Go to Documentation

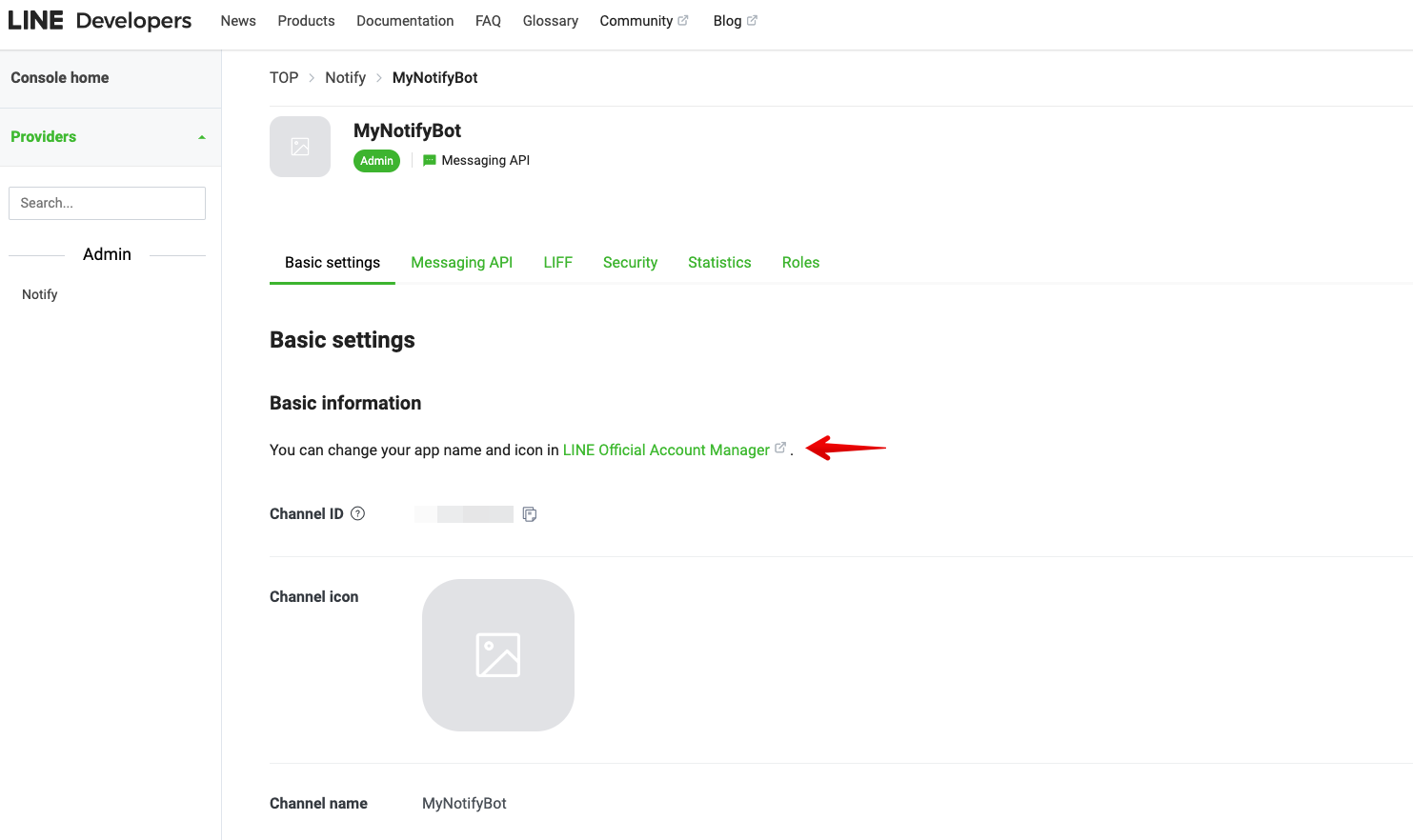click(405, 21)
